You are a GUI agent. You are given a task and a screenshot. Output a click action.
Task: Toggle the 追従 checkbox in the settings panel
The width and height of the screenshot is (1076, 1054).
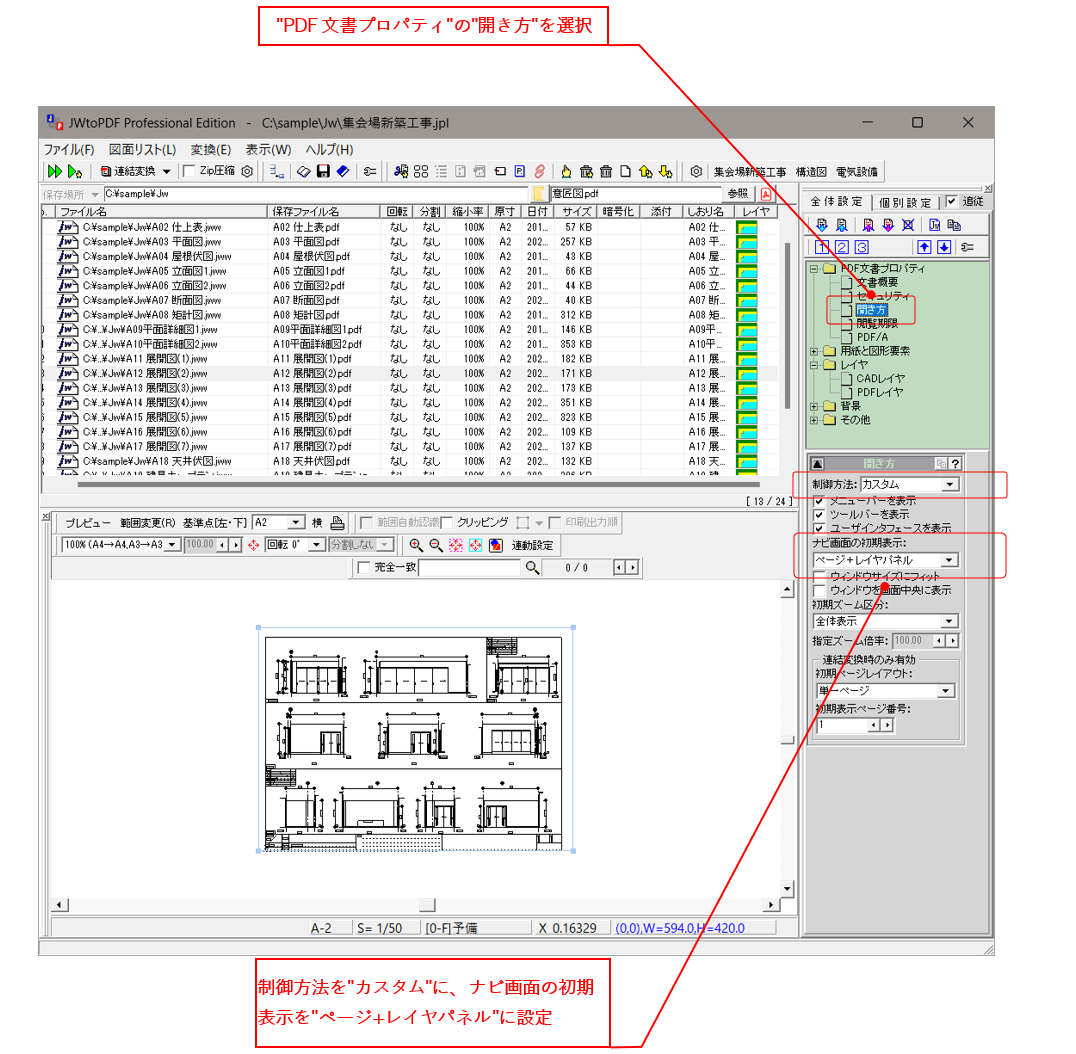click(952, 201)
